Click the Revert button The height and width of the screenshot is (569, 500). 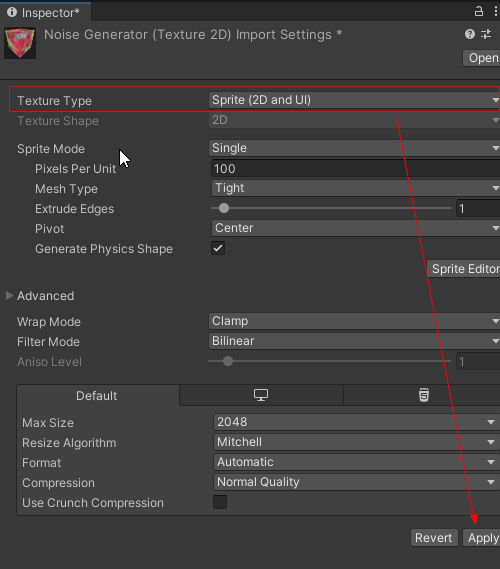pyautogui.click(x=434, y=537)
